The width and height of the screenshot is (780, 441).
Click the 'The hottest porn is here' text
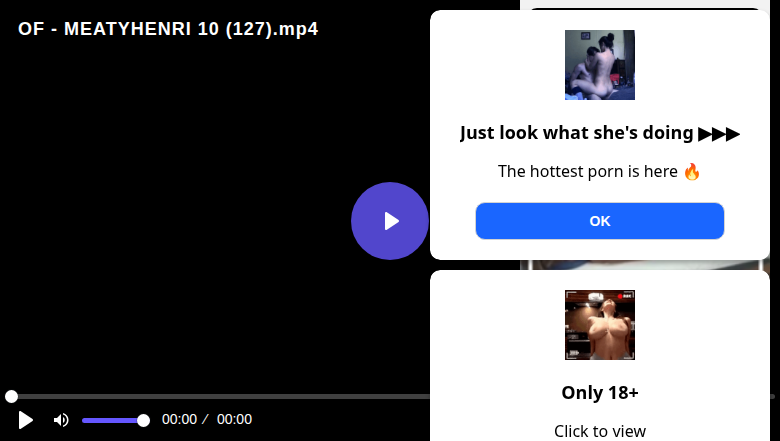click(587, 172)
